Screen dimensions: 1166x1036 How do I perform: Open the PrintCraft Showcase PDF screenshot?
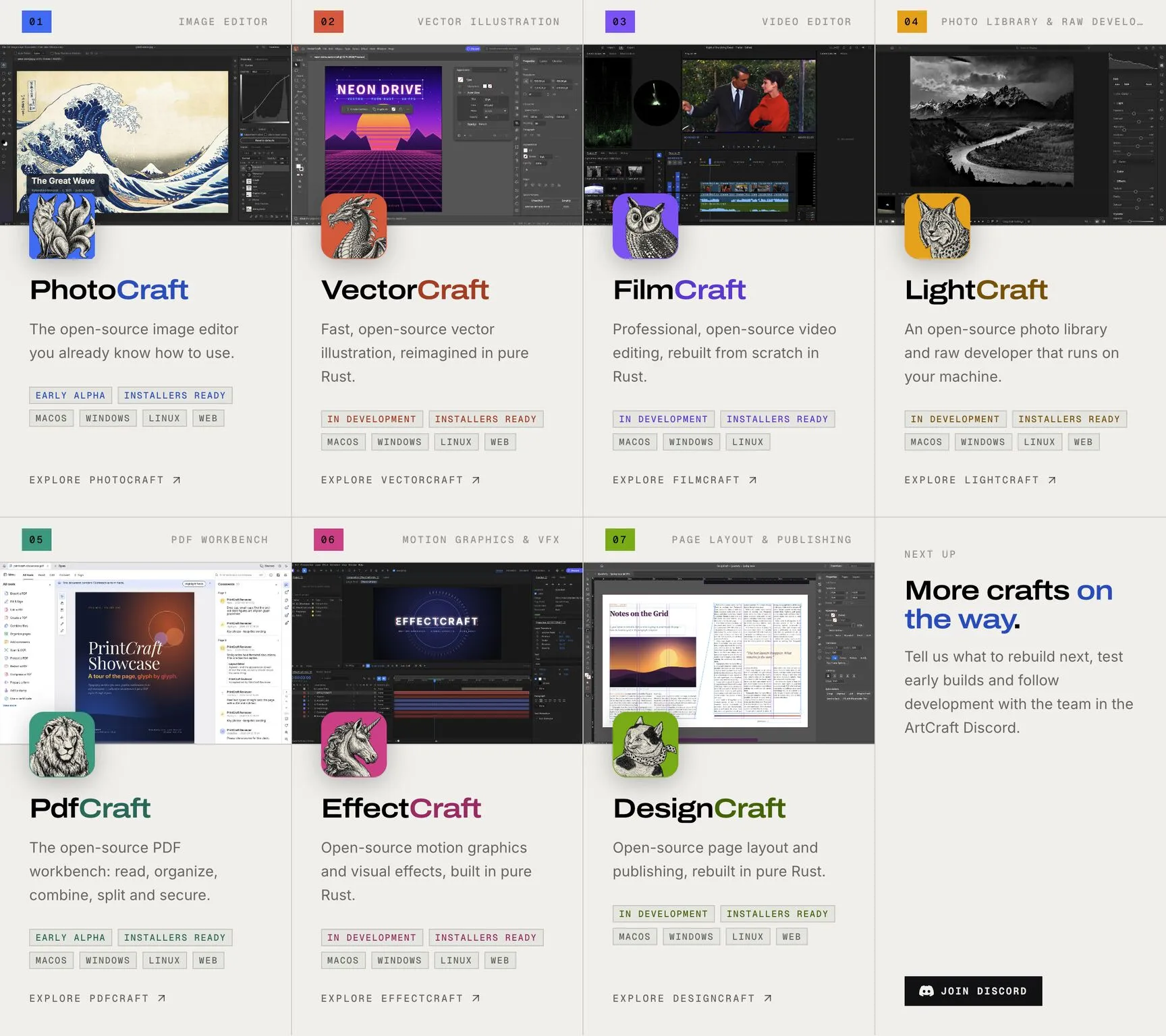click(146, 653)
